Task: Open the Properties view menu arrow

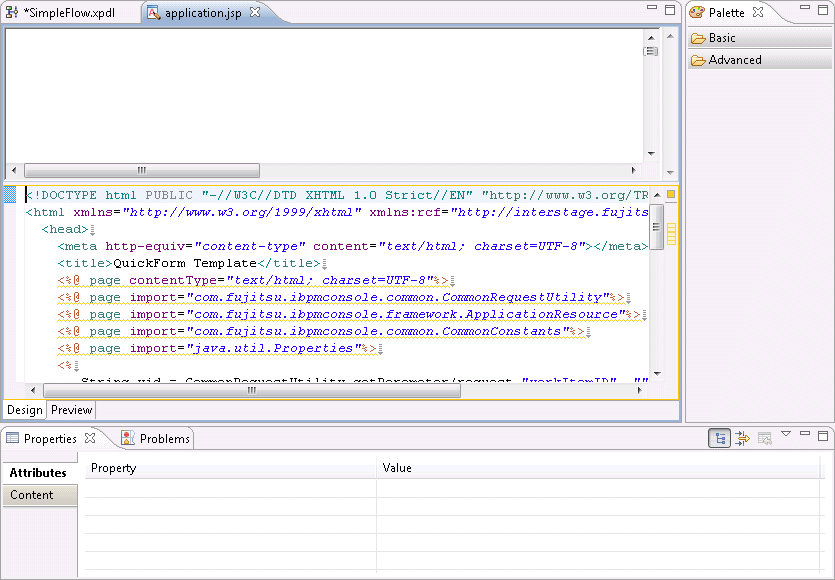Action: (x=786, y=434)
